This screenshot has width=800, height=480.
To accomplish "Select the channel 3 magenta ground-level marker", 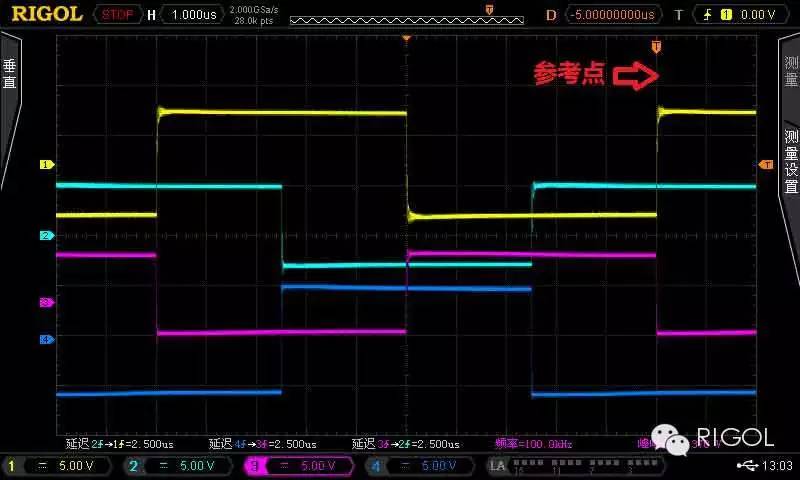I will pos(47,302).
